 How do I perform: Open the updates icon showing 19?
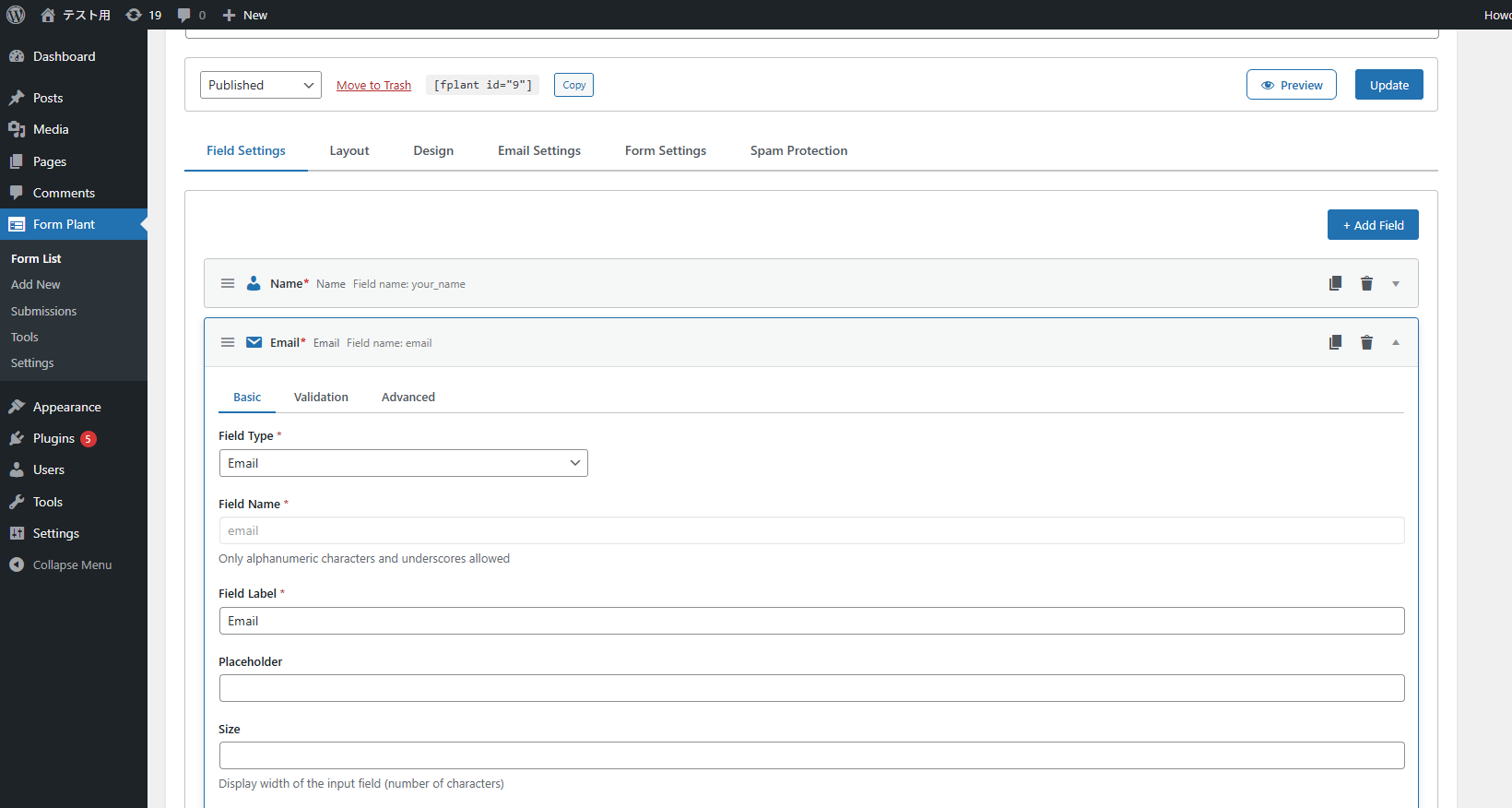click(143, 15)
